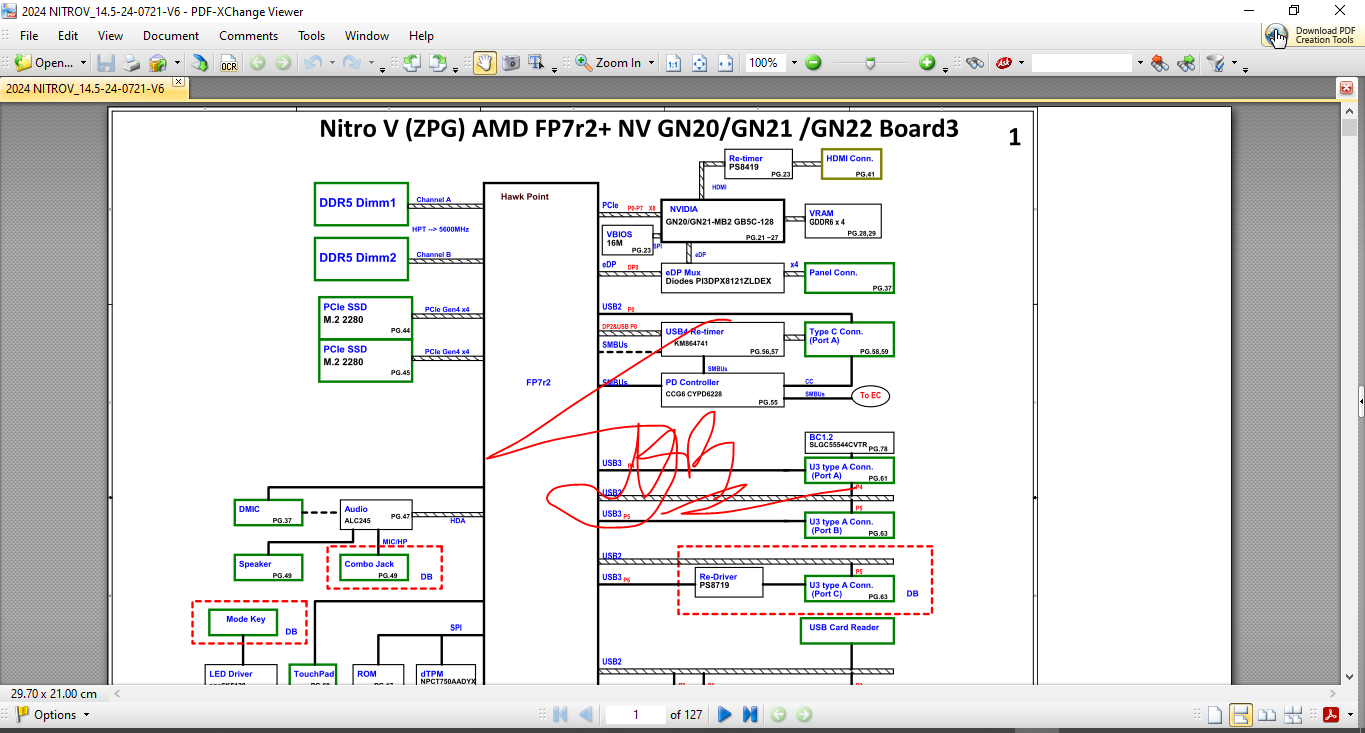Run OCR on the document
Viewport: 1365px width, 733px height.
click(x=229, y=62)
